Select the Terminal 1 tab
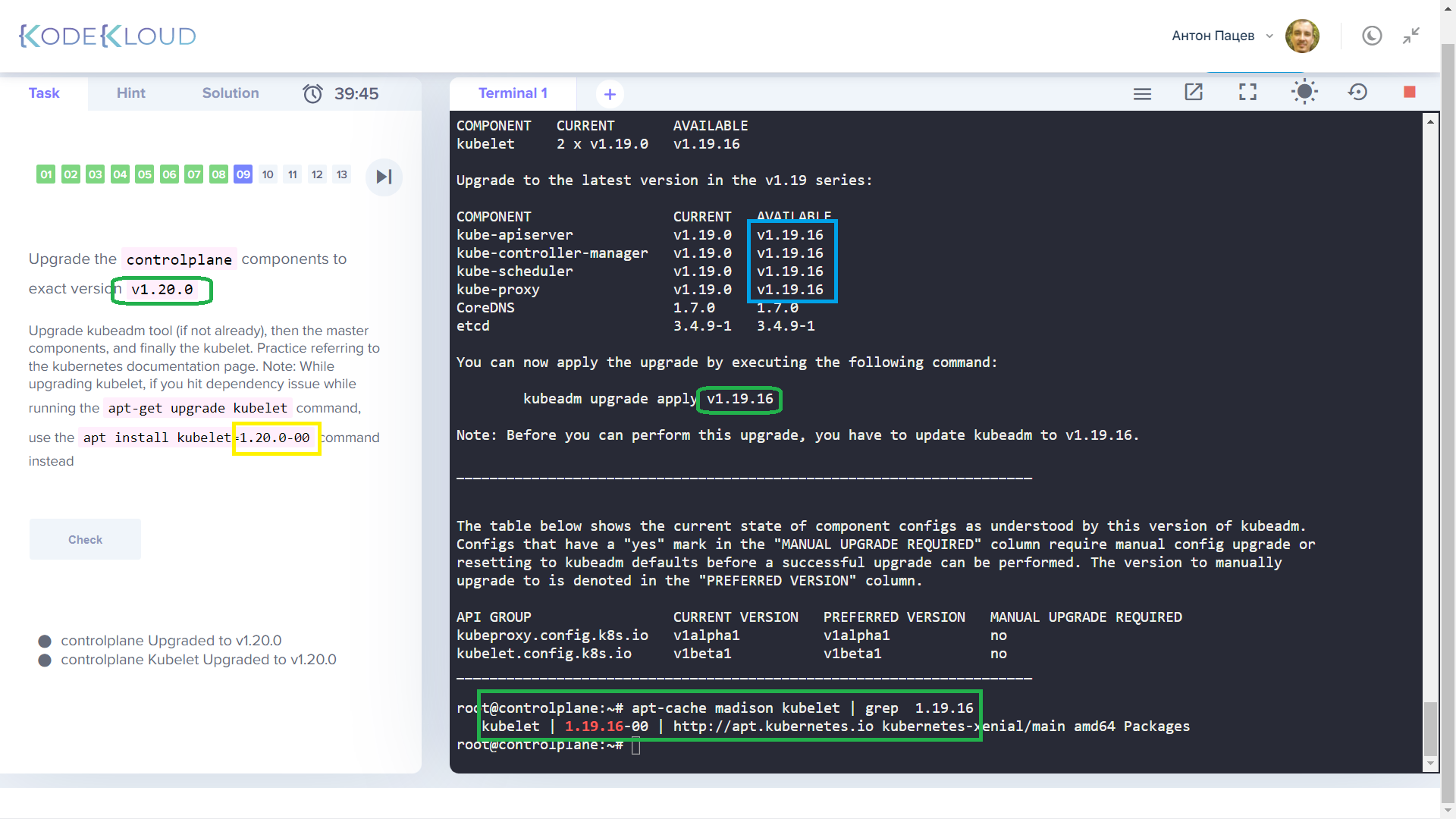The height and width of the screenshot is (819, 1456). [513, 93]
